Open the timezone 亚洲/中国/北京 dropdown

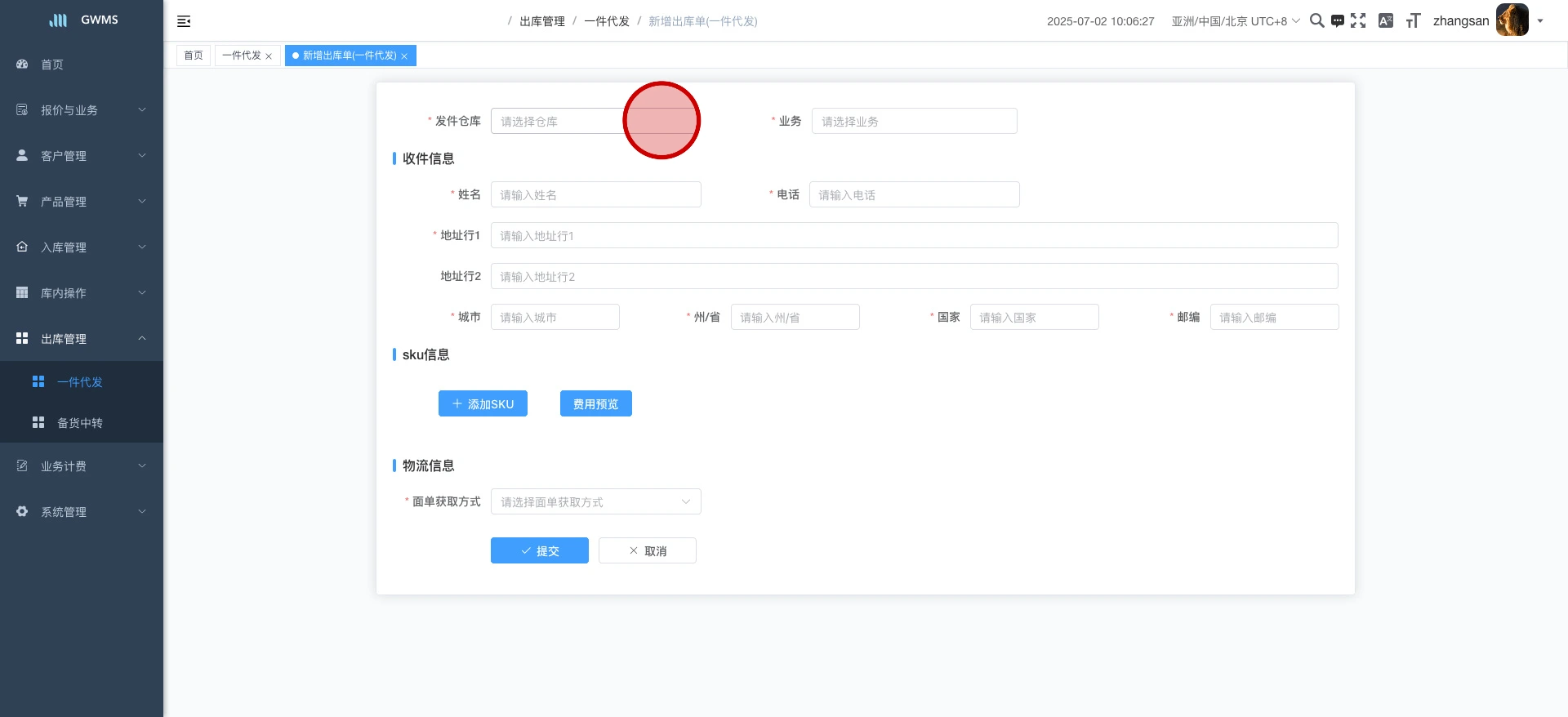1235,21
